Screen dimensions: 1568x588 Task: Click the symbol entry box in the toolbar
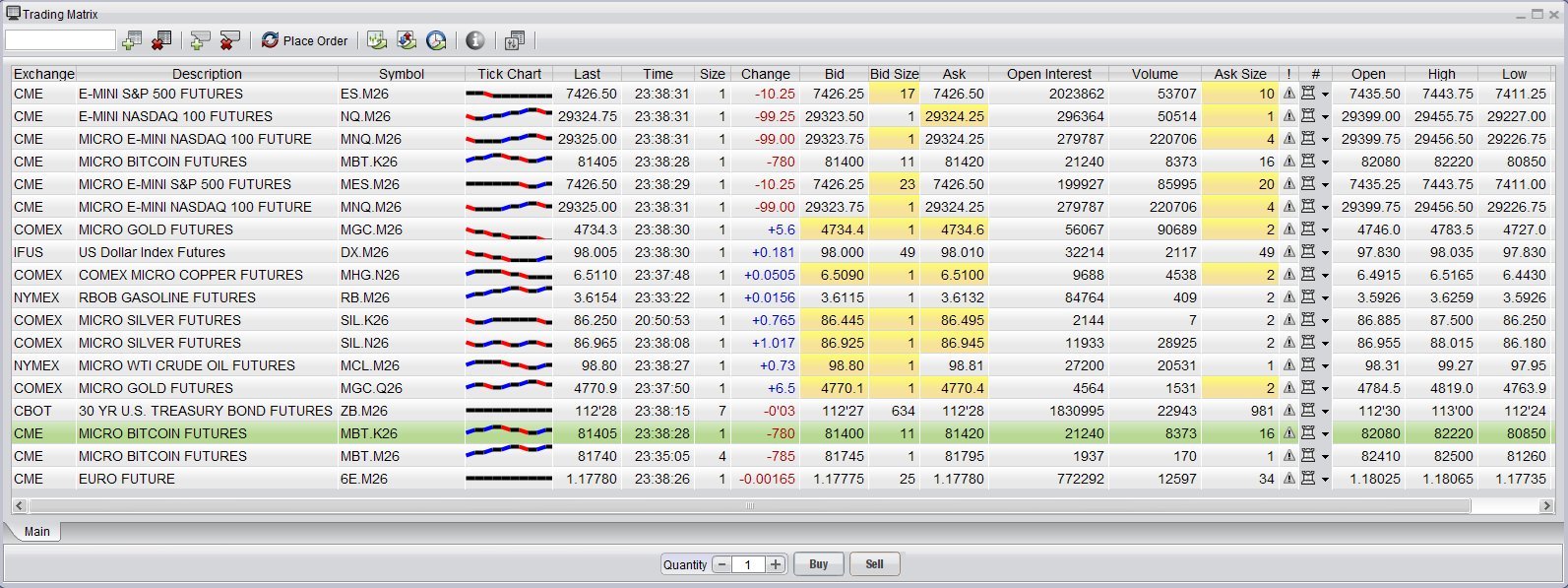pyautogui.click(x=60, y=40)
